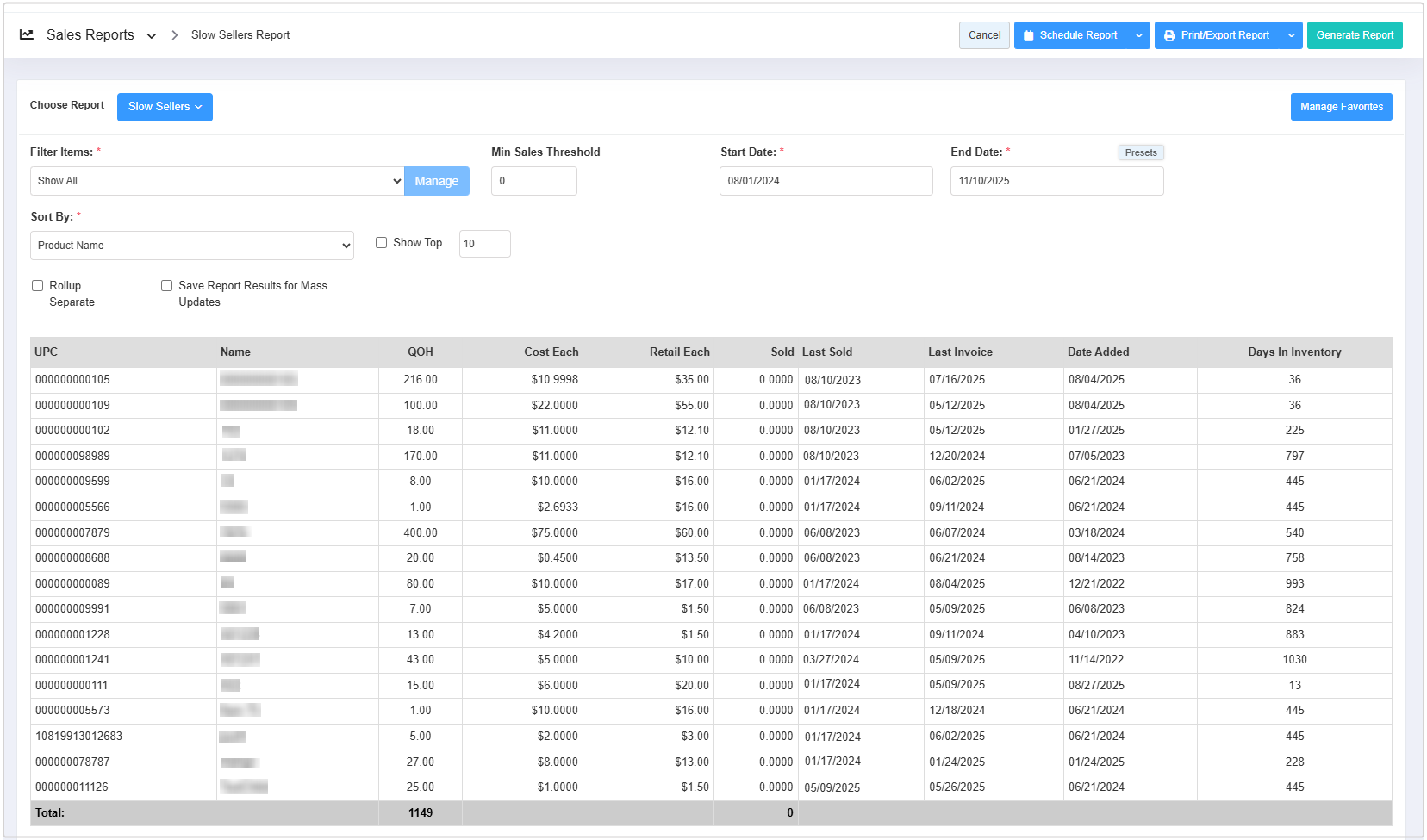Toggle the Rollup Separate checkbox

pyautogui.click(x=38, y=286)
